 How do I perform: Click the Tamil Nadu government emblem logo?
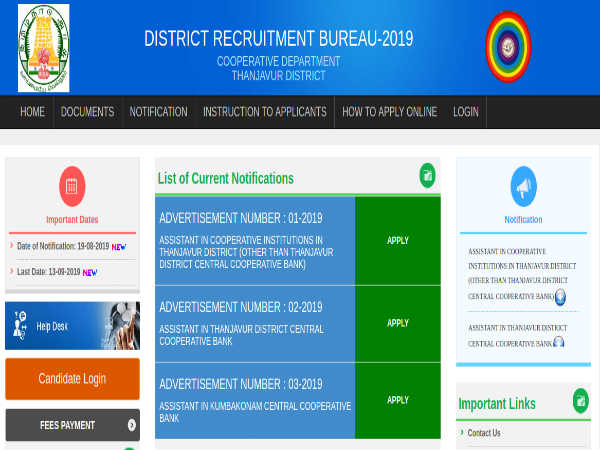[x=43, y=48]
